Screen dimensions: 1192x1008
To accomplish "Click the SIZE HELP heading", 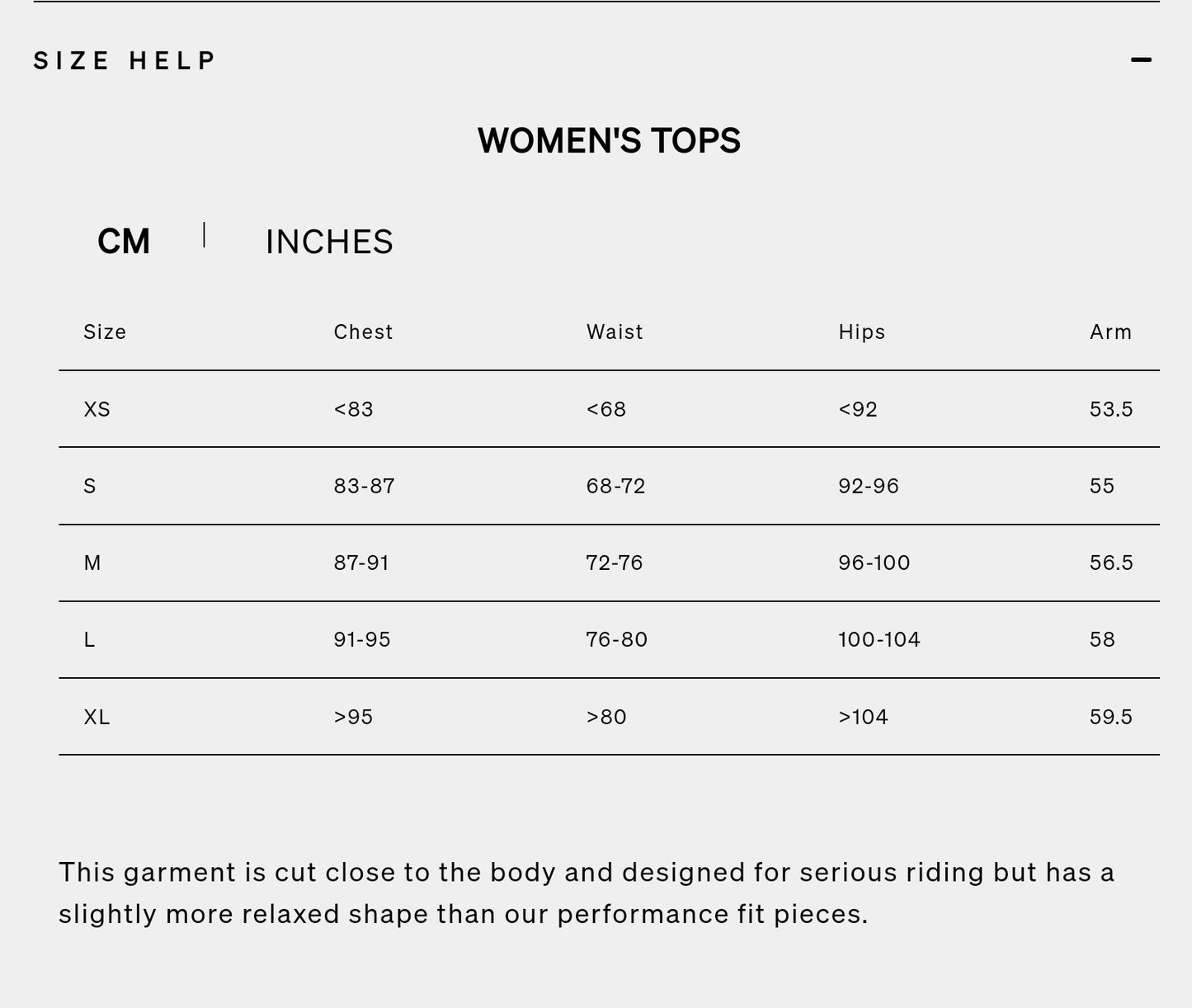I will click(123, 59).
